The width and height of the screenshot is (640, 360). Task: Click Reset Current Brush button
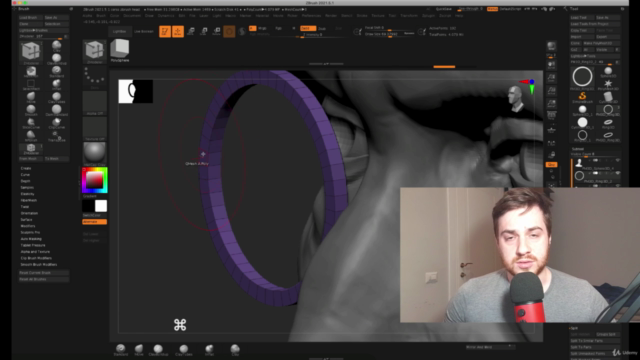44,273
